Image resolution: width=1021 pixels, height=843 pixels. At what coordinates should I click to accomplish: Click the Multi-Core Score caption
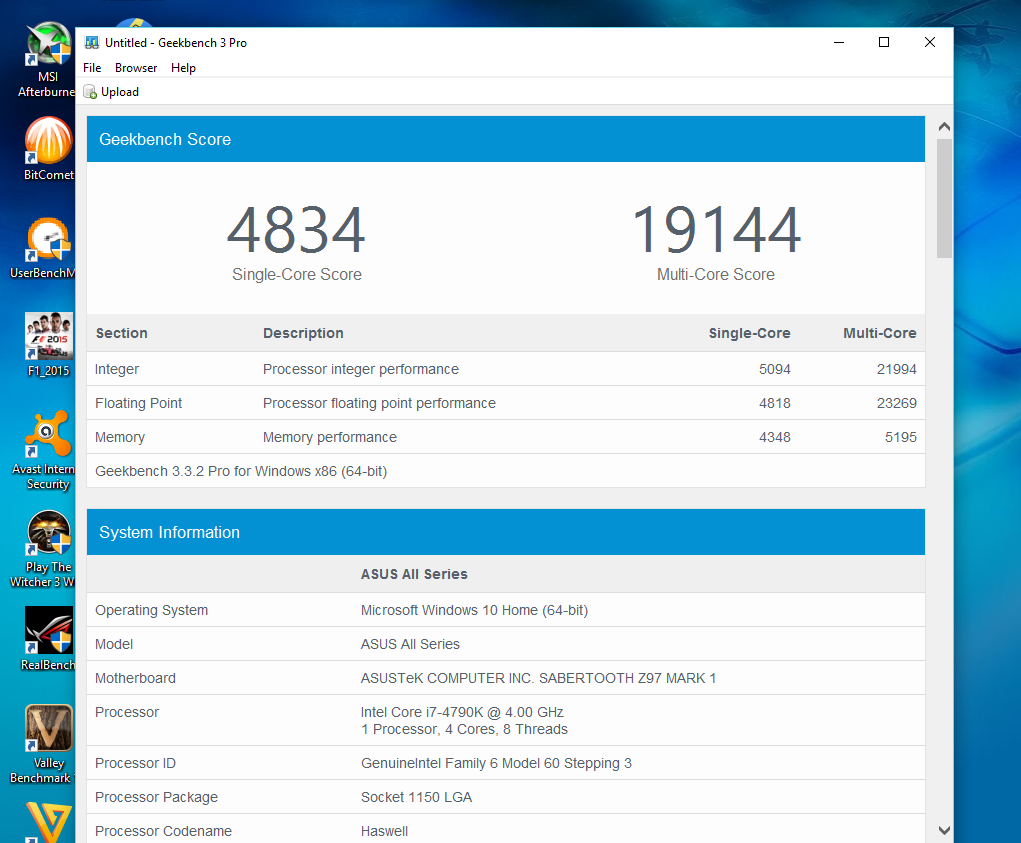point(716,275)
